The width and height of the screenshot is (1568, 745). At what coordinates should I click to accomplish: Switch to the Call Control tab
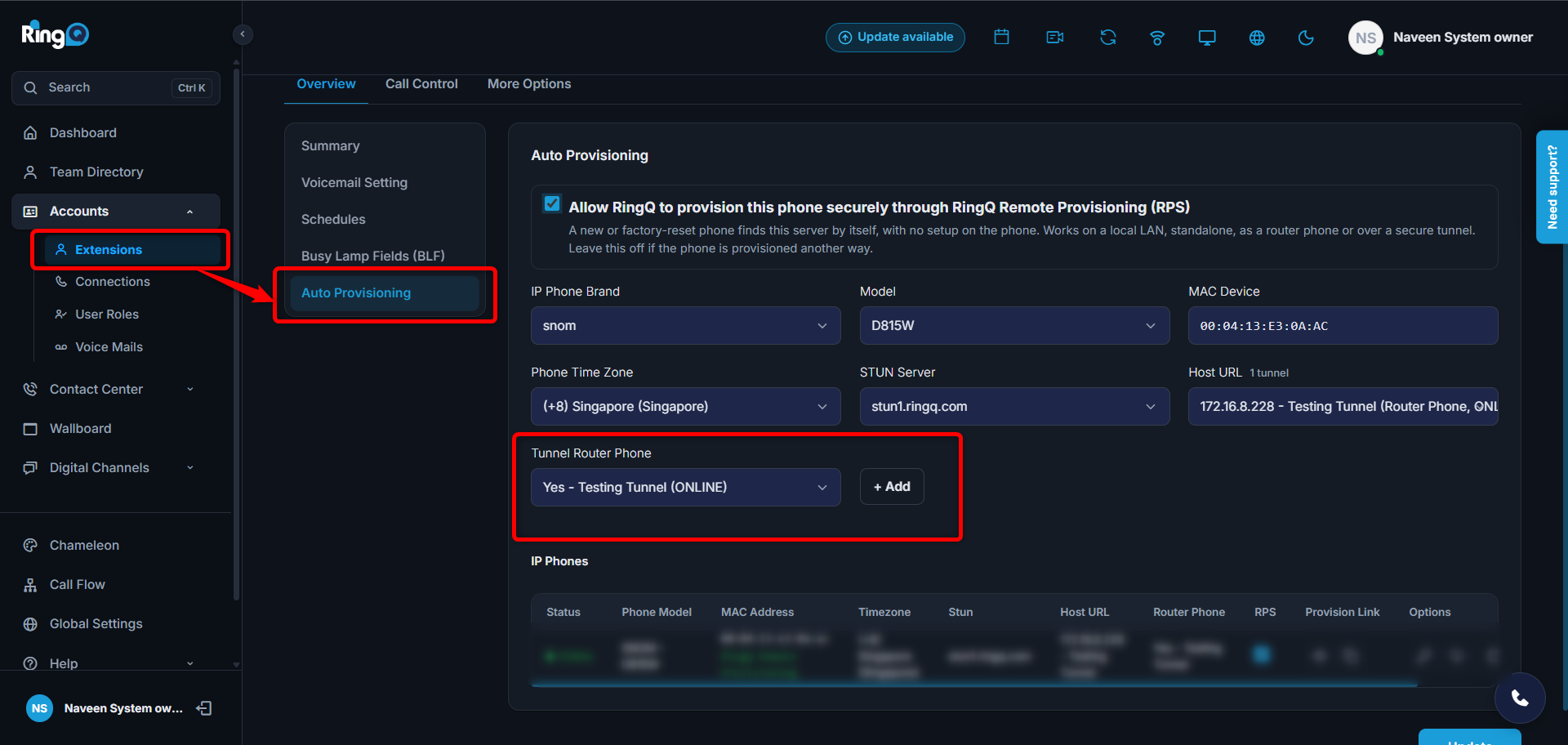coord(421,84)
